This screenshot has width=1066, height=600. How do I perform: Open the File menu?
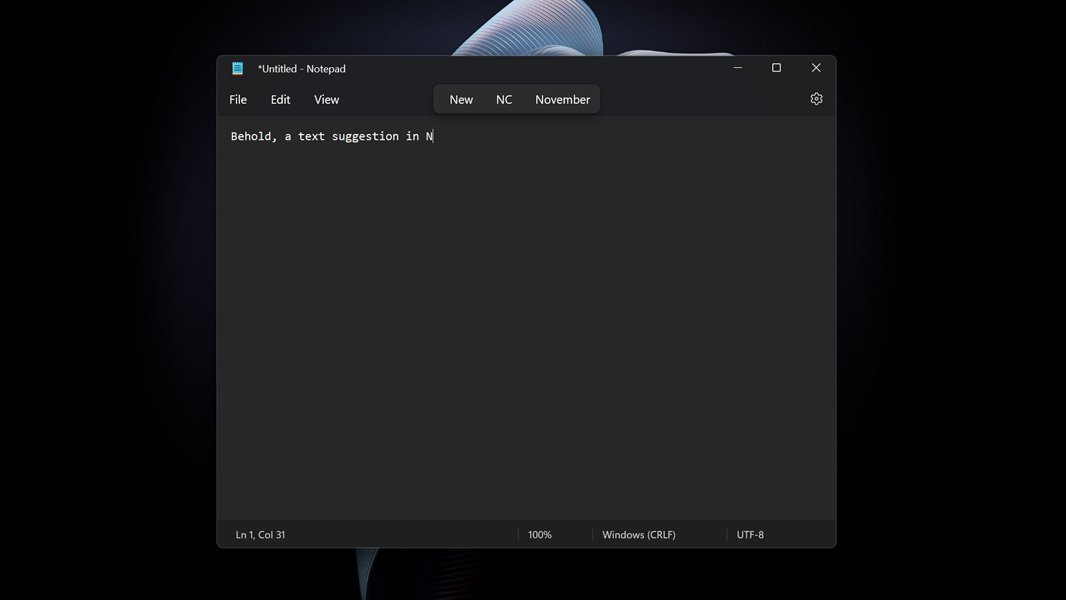click(x=238, y=100)
